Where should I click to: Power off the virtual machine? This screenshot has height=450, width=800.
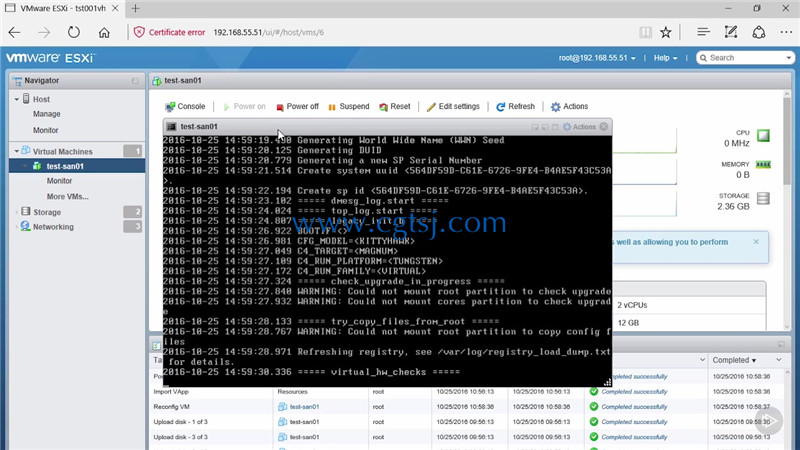(x=297, y=106)
